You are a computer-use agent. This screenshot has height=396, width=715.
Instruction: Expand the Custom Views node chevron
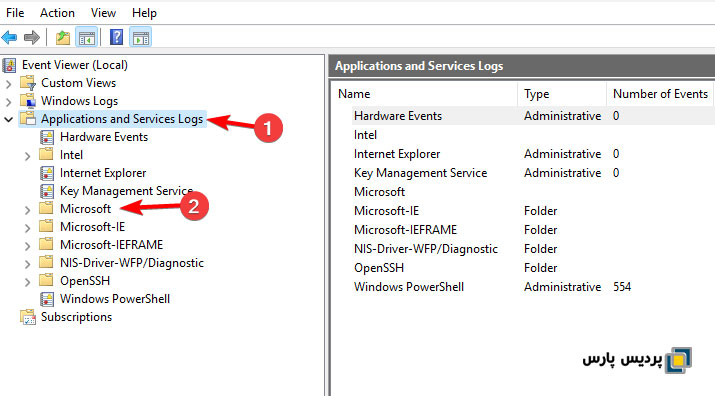pos(9,84)
